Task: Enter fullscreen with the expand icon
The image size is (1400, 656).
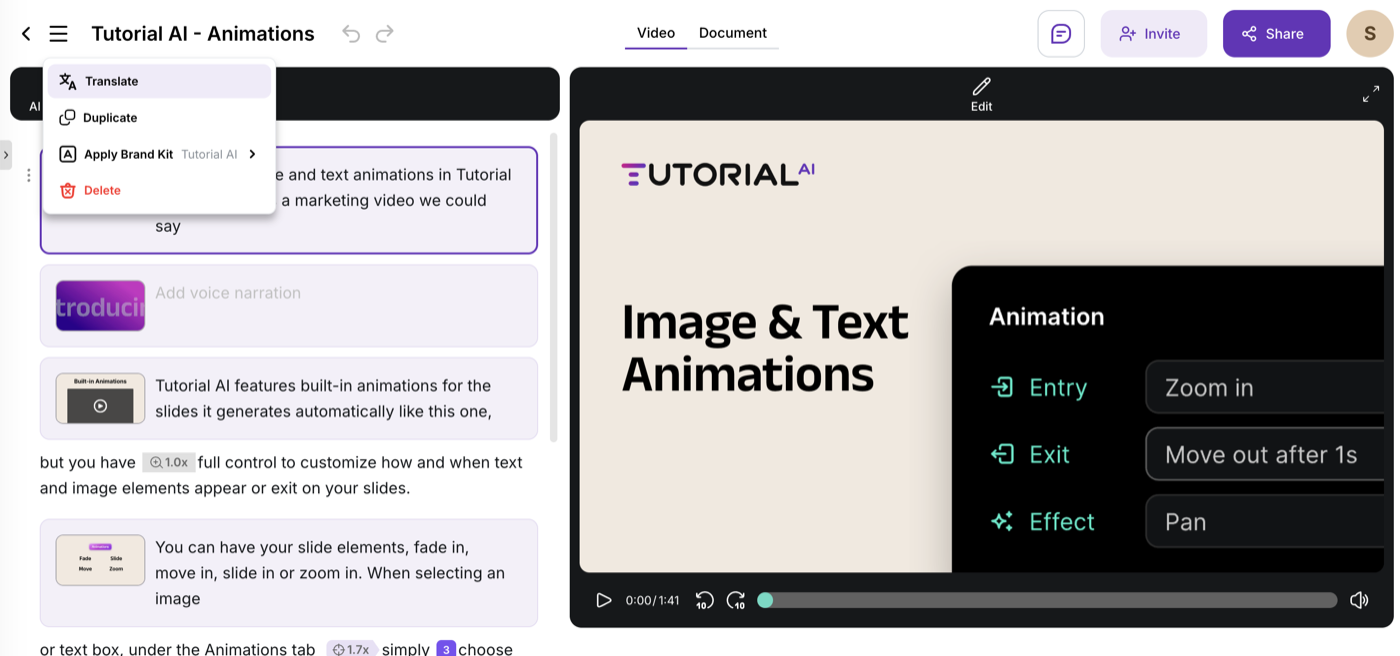Action: tap(1371, 95)
